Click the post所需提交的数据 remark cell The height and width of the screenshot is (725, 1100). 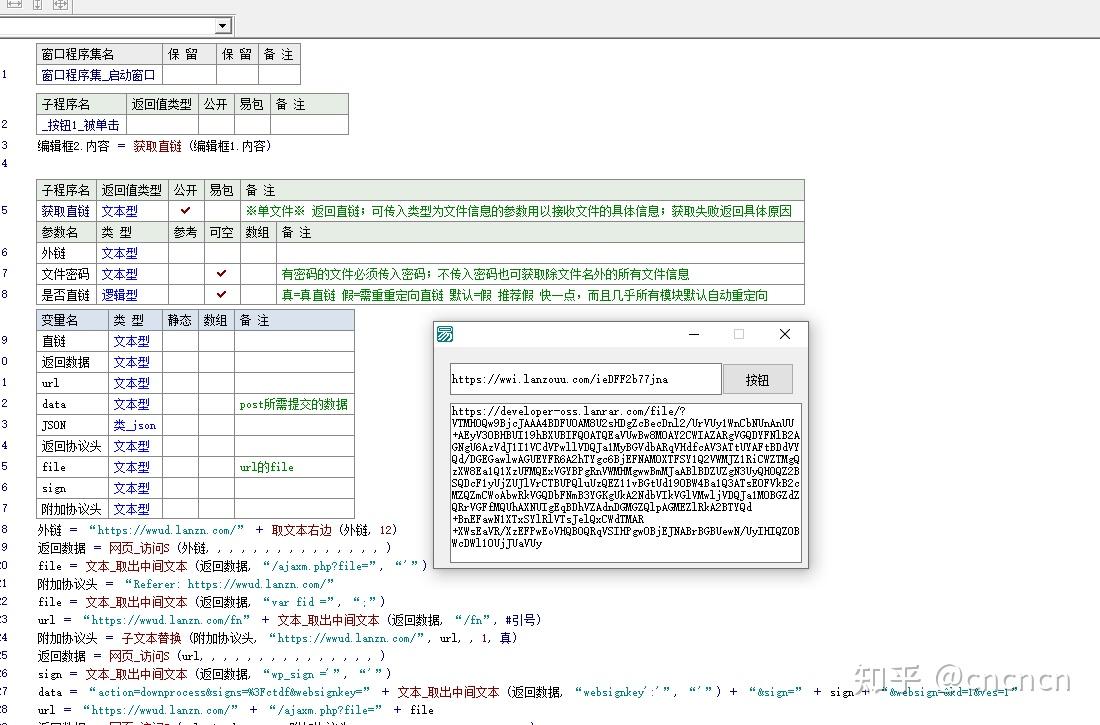[x=296, y=403]
